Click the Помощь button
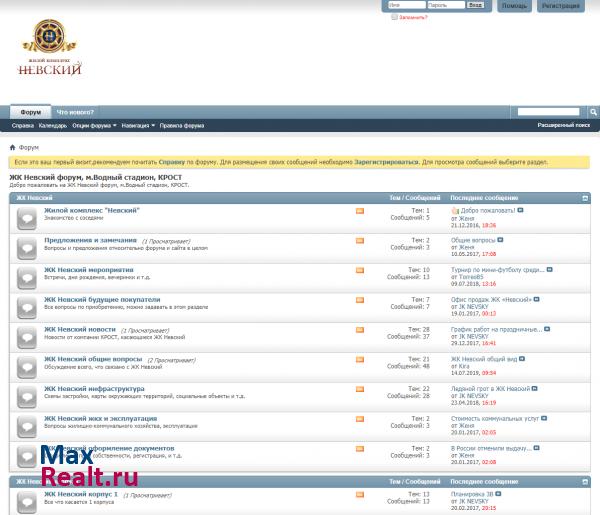This screenshot has height=515, width=600. pos(514,6)
